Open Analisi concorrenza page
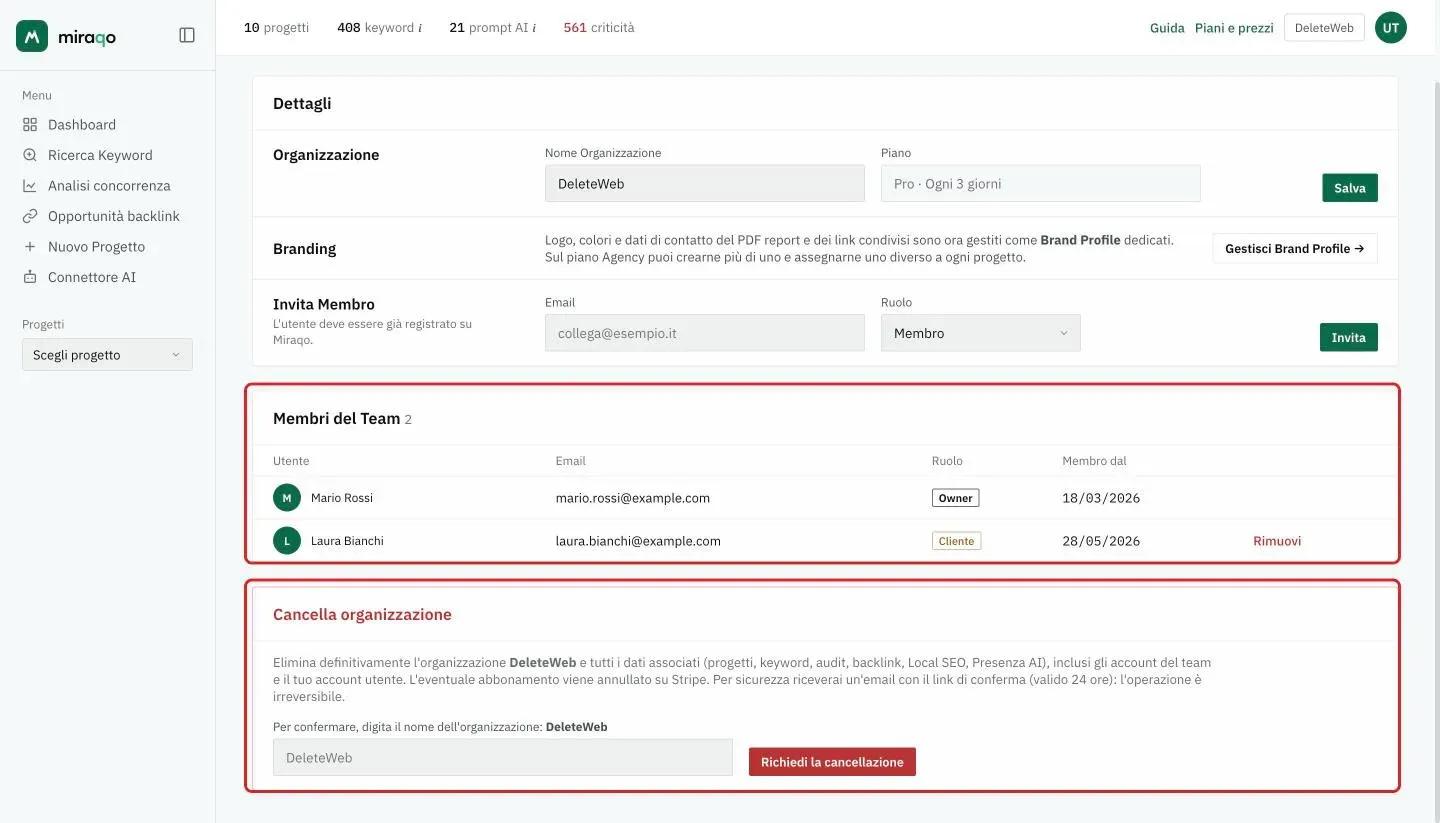The image size is (1440, 823). [x=109, y=186]
